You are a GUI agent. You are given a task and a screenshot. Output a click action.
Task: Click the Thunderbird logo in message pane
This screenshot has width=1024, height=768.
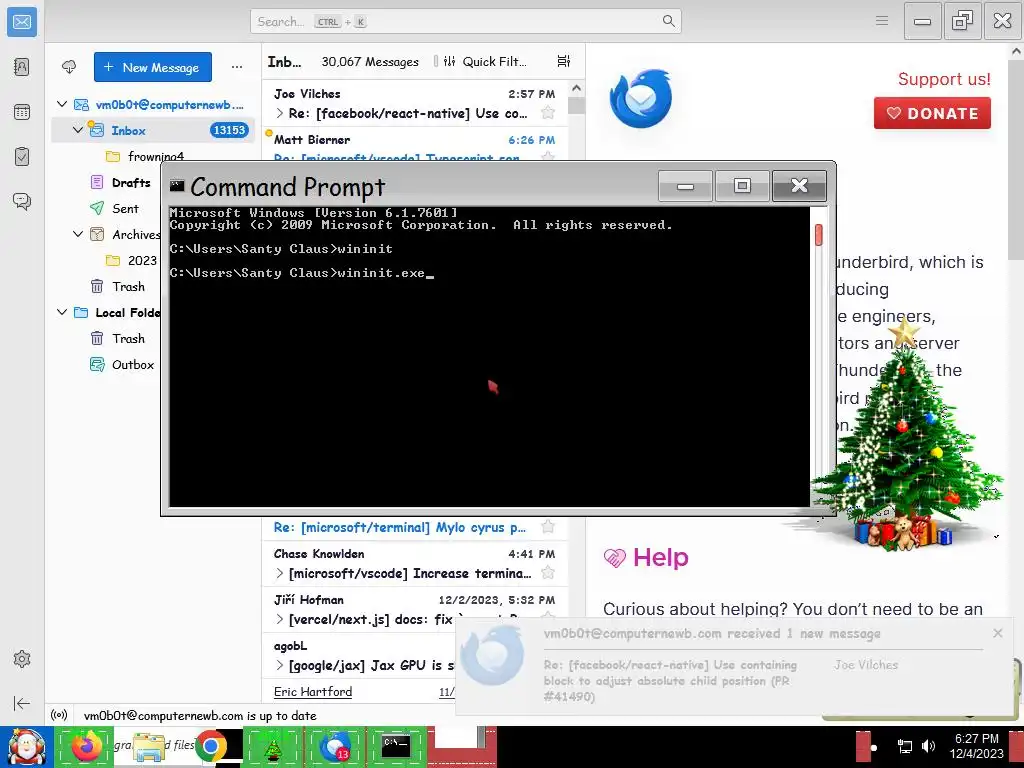pyautogui.click(x=640, y=99)
